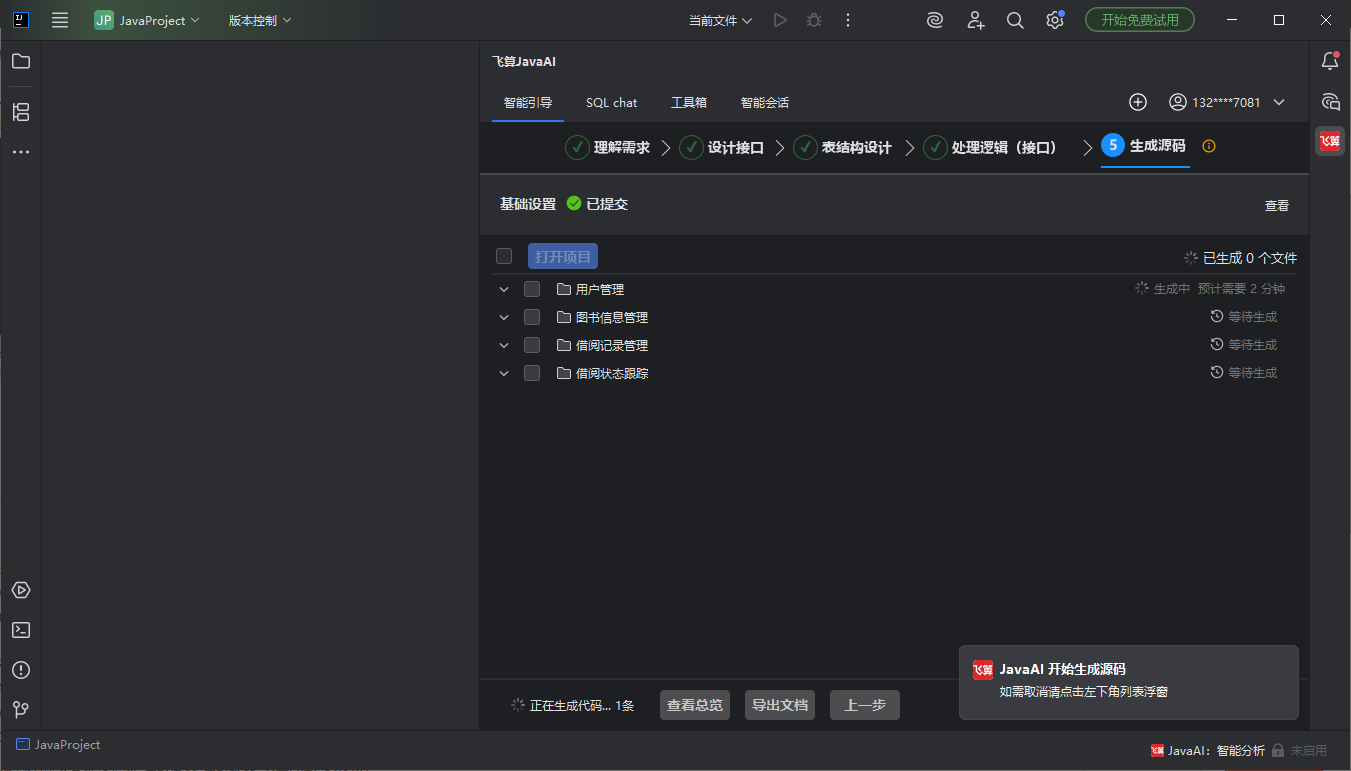The image size is (1351, 771).
Task: Click the lock icon in status bar
Action: click(x=1278, y=750)
